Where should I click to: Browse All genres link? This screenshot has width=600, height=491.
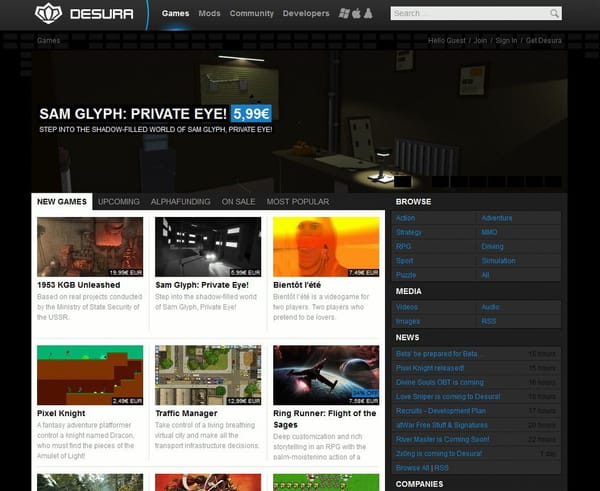pos(485,275)
